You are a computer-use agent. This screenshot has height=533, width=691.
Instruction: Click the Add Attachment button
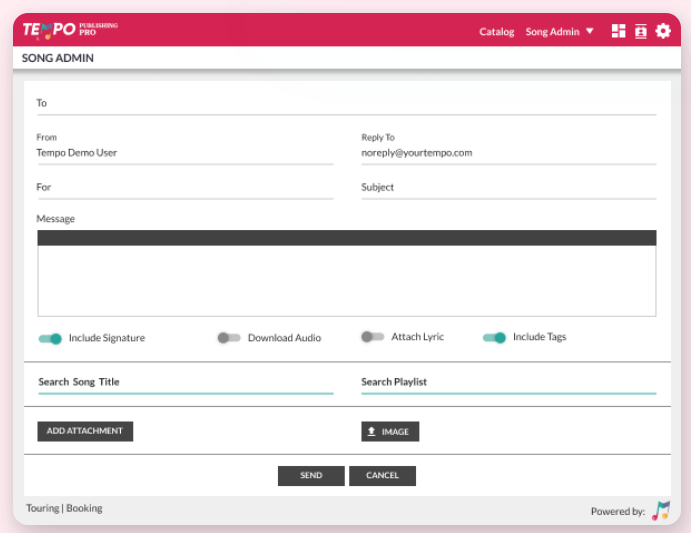pyautogui.click(x=85, y=431)
